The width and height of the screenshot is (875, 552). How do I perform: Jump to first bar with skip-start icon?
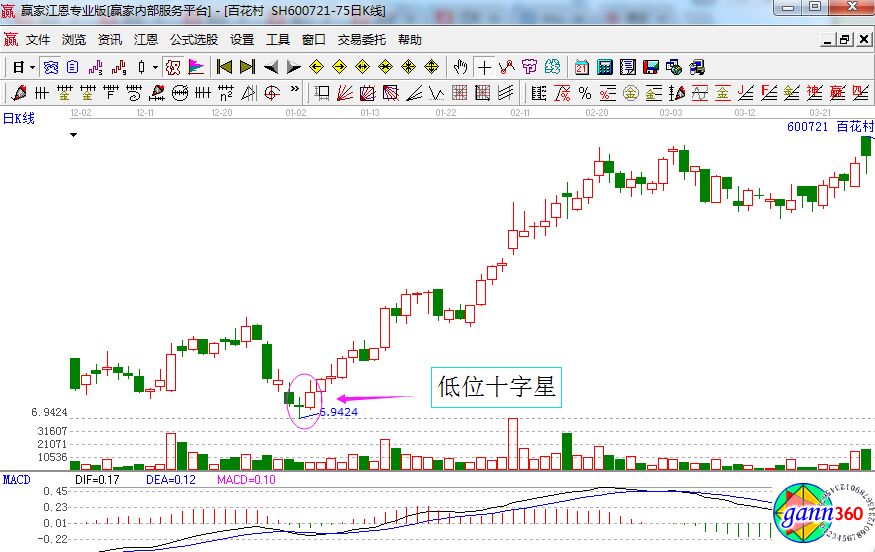click(x=224, y=67)
